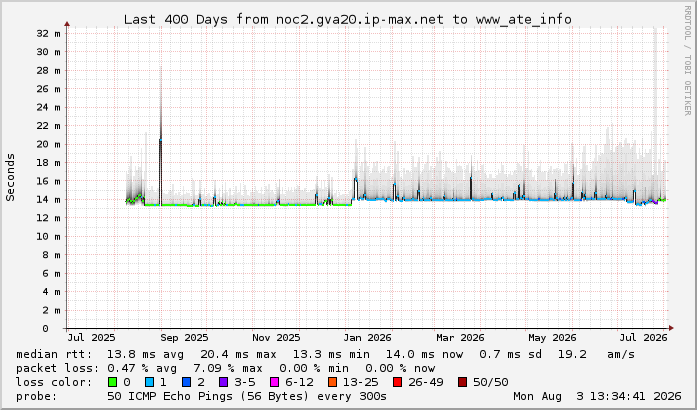The width and height of the screenshot is (697, 410).
Task: Click the 'May 2026' x-axis label
Action: pyautogui.click(x=552, y=338)
